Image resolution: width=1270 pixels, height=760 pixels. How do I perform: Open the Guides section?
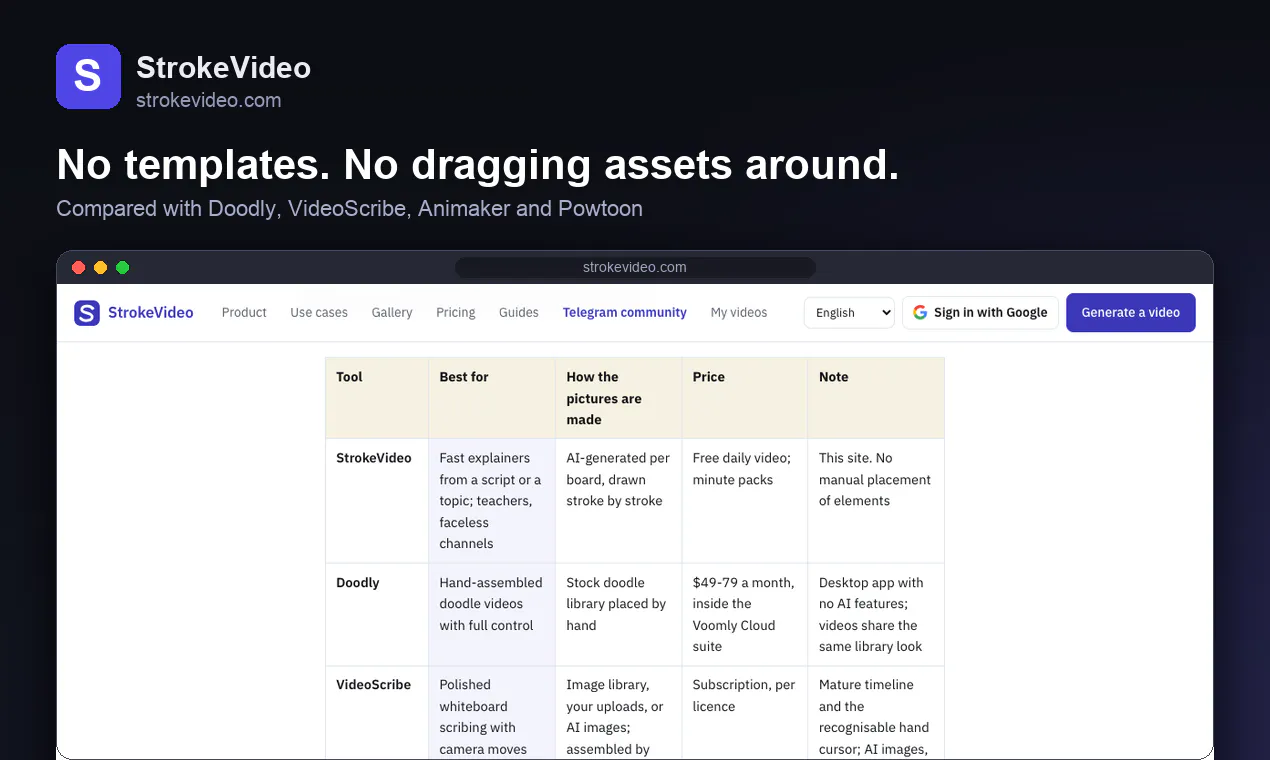(x=519, y=313)
